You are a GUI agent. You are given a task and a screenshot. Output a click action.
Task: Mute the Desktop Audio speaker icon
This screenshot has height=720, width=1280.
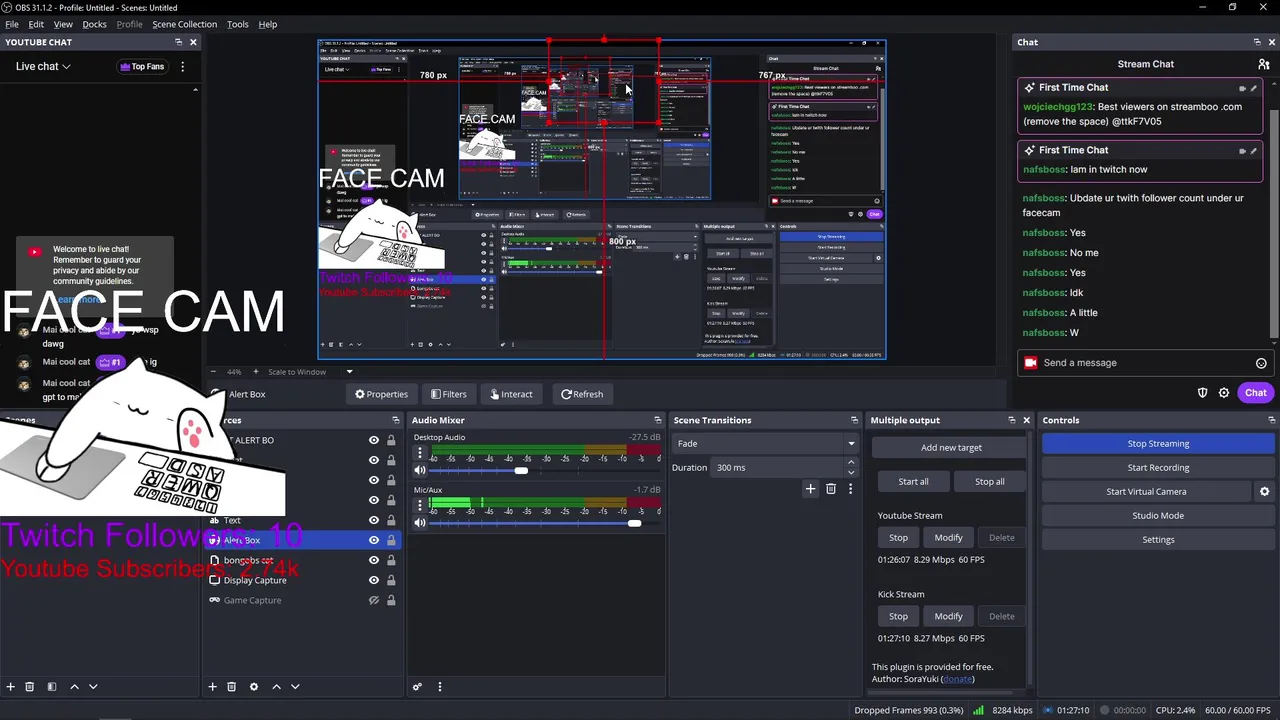point(420,470)
